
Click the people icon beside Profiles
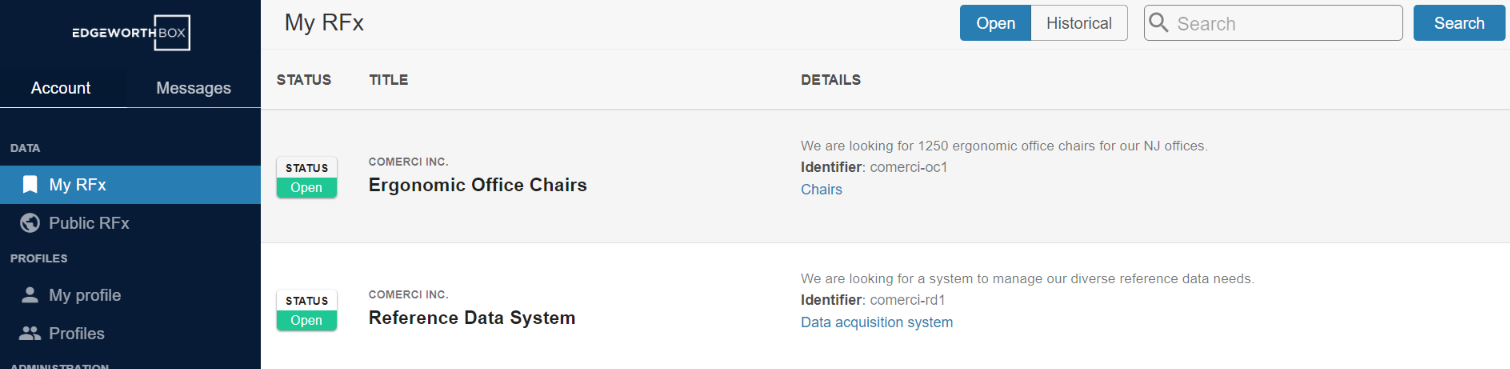coord(30,333)
